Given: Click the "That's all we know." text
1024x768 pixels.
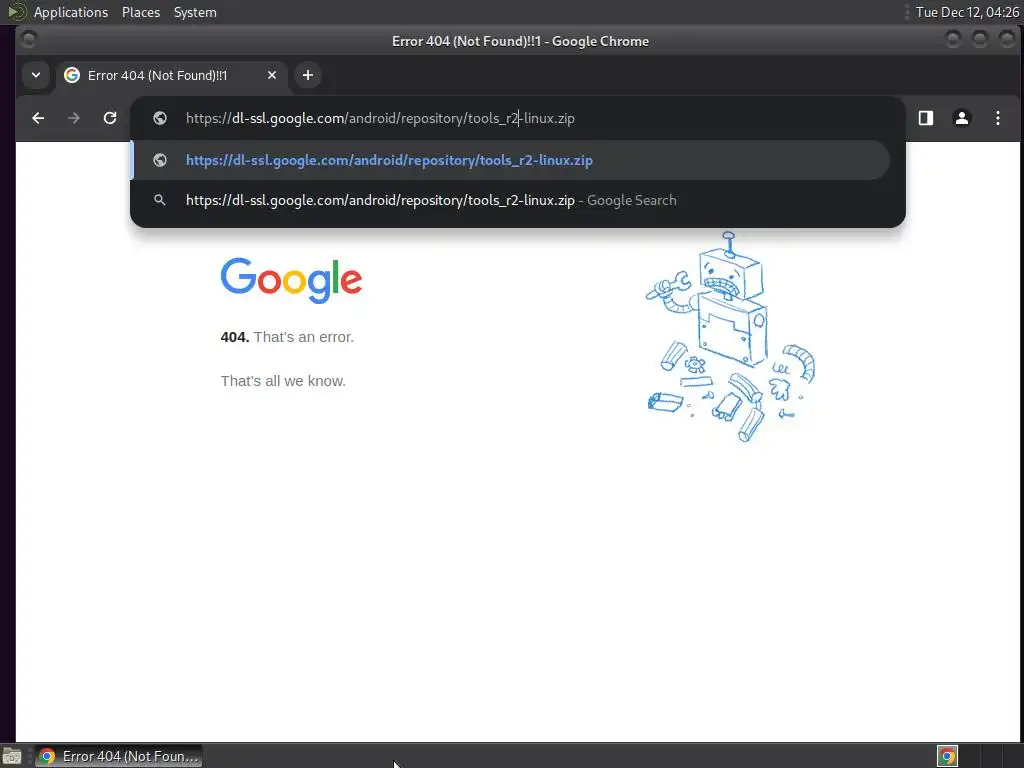Looking at the screenshot, I should click(x=283, y=381).
